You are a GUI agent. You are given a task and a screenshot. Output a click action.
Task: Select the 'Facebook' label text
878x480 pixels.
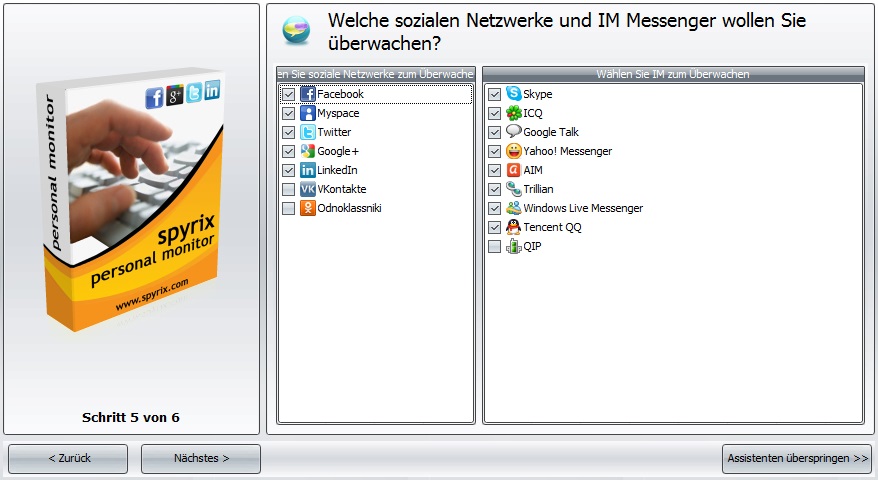pyautogui.click(x=340, y=94)
